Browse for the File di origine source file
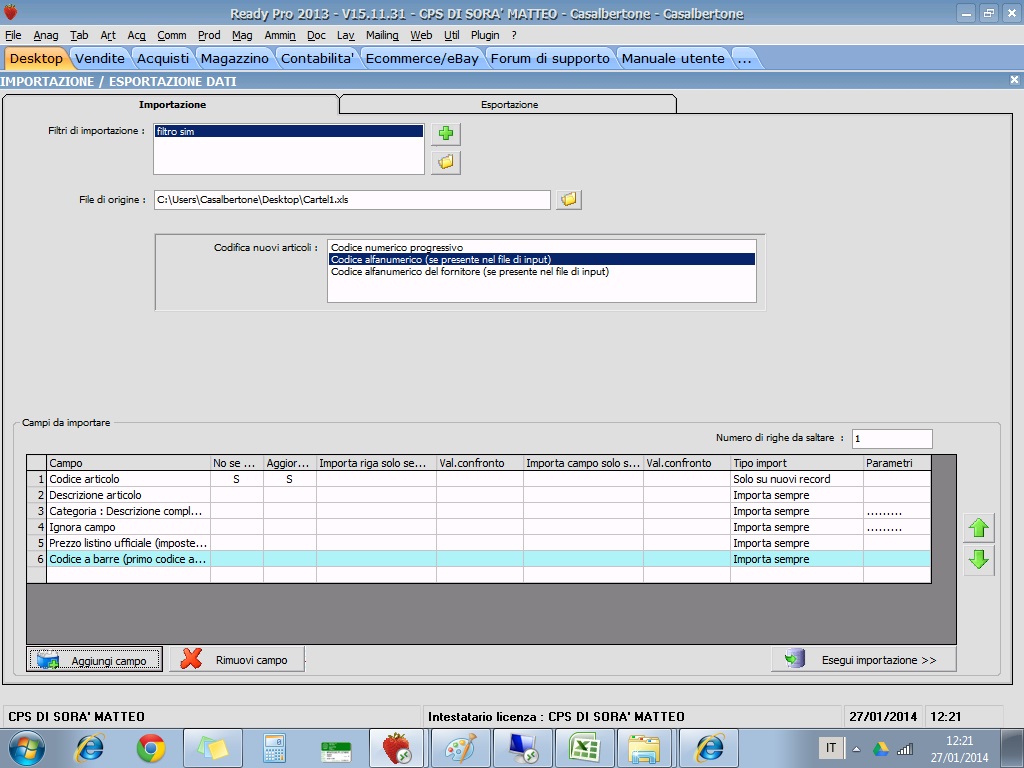 pos(569,199)
